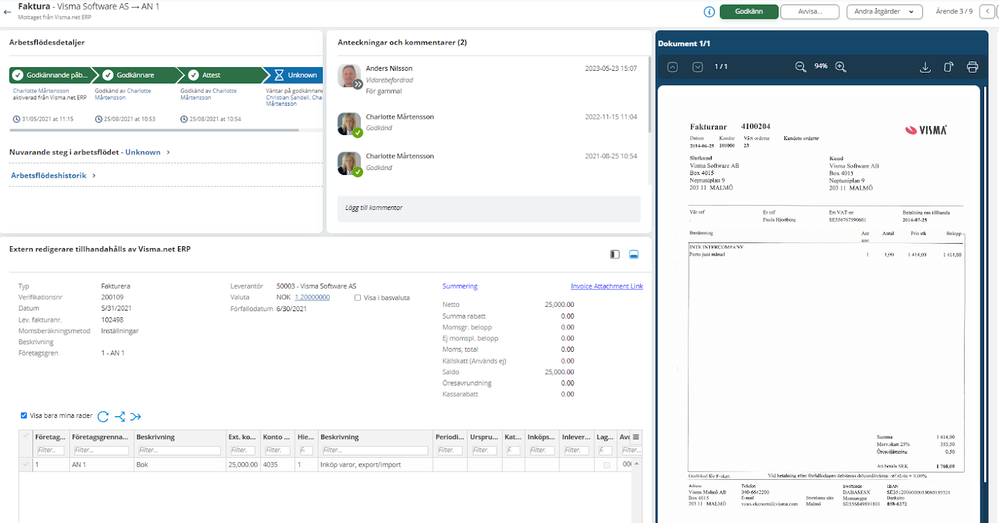The image size is (999, 523).
Task: Open Arbetsflödeshistorik link
Action: pos(54,175)
